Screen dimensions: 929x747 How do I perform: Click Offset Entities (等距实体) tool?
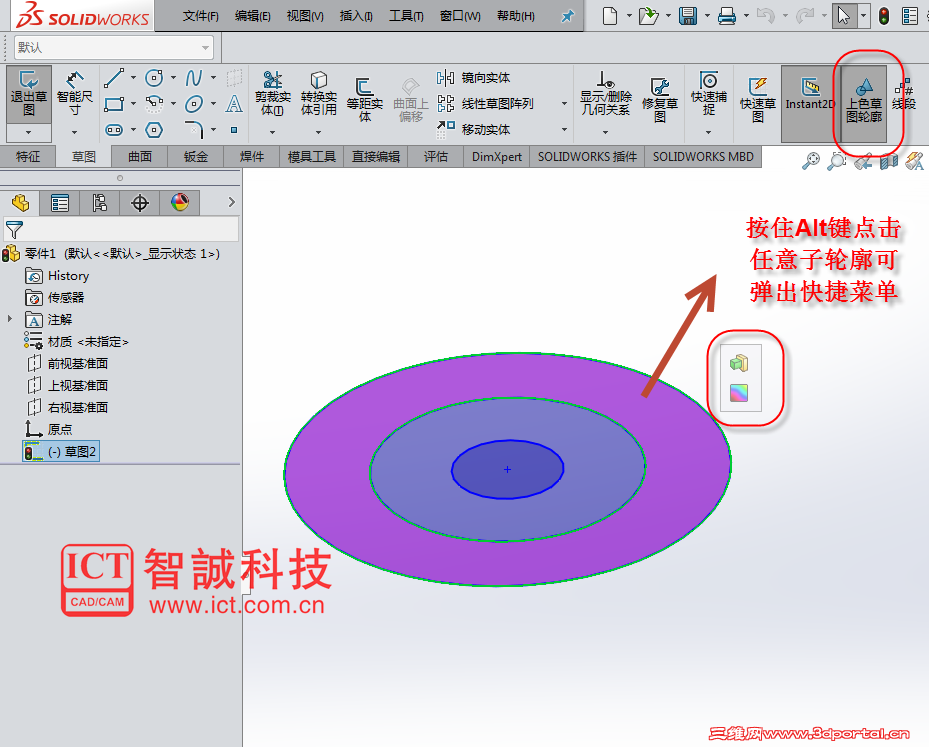pos(364,100)
